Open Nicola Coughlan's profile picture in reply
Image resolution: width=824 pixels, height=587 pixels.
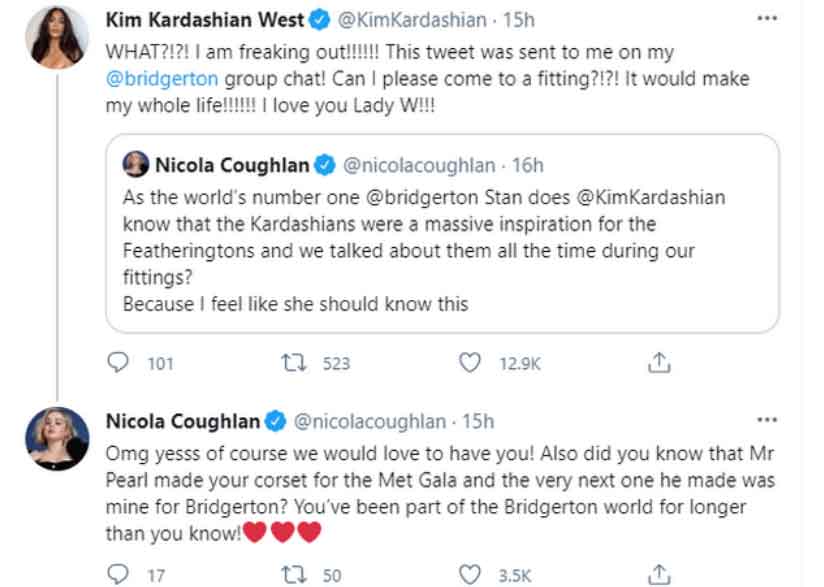[x=57, y=438]
